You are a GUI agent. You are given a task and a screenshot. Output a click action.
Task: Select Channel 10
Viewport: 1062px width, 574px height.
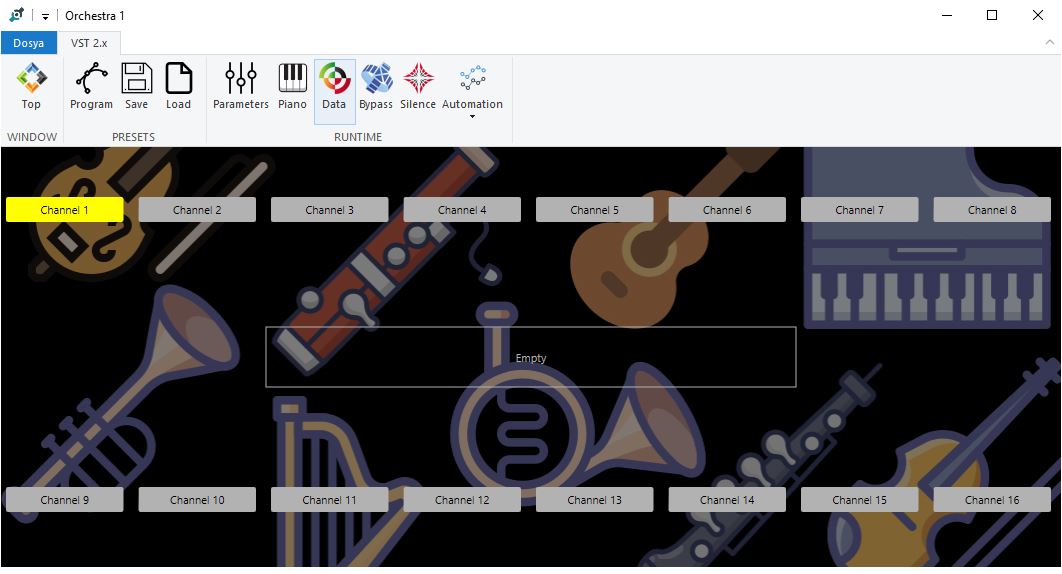pos(197,500)
